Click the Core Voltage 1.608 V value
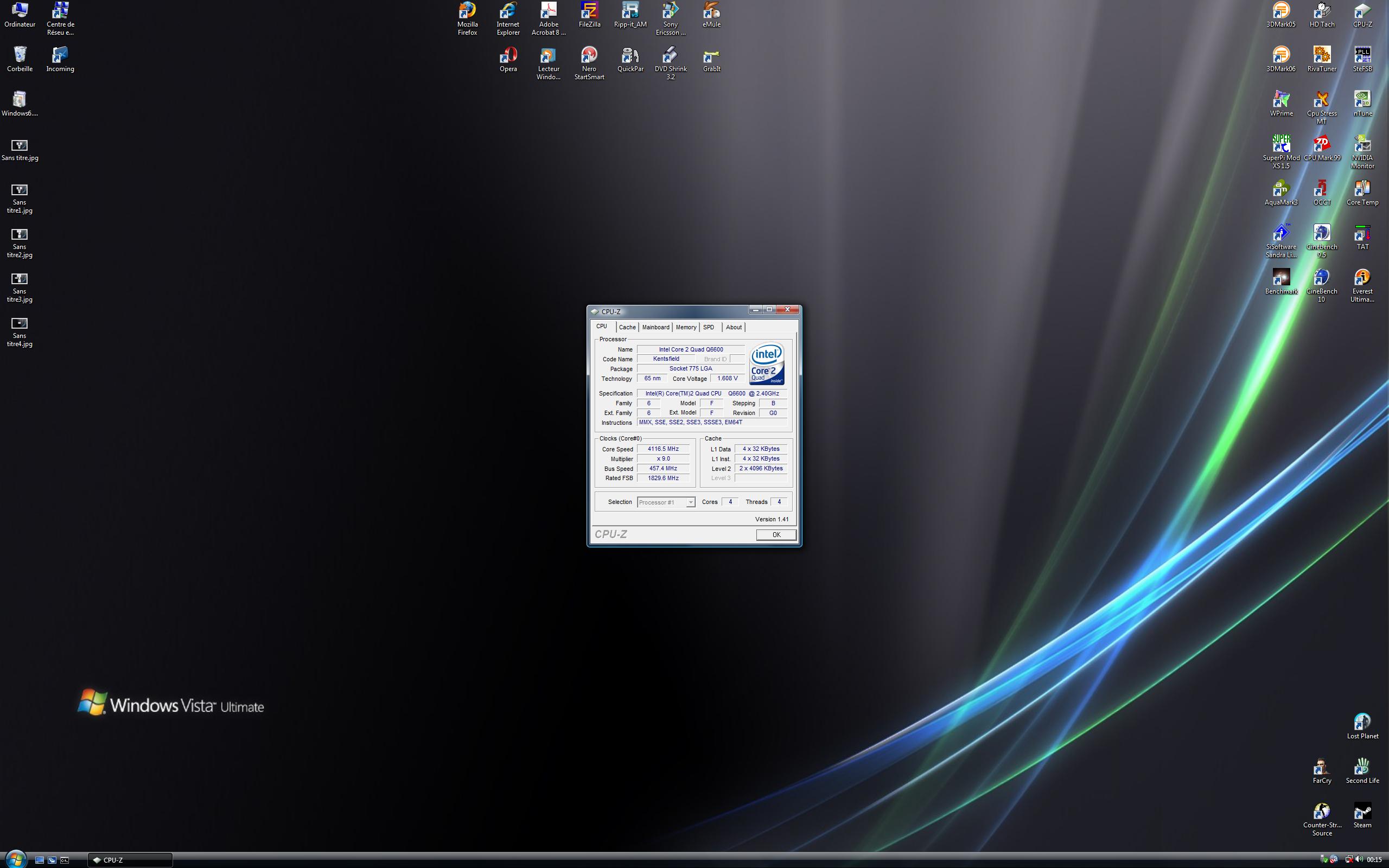The height and width of the screenshot is (868, 1389). [727, 378]
